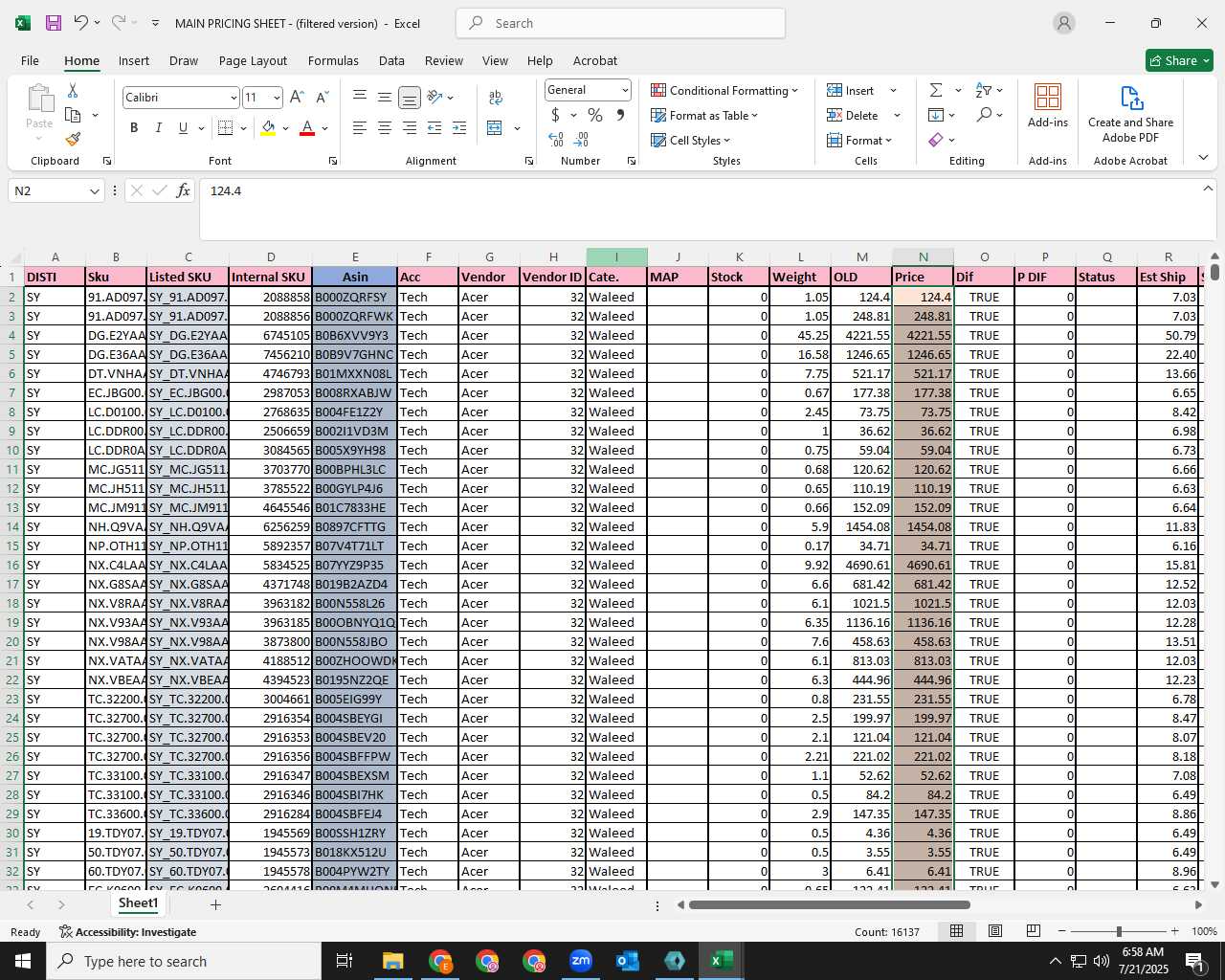Click Create and Share Adobe PDF
Image resolution: width=1225 pixels, height=980 pixels.
1130,113
